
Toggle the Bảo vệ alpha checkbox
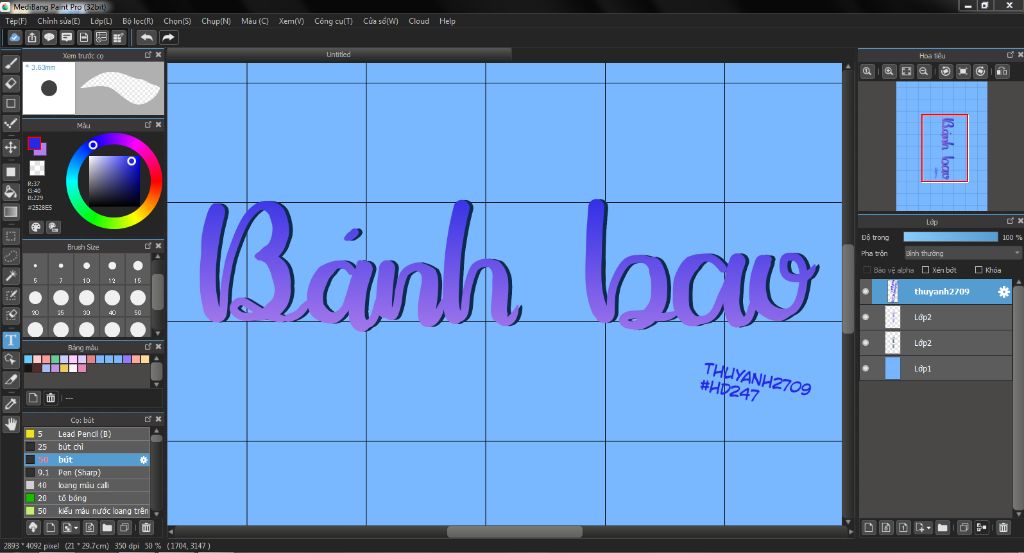[867, 270]
